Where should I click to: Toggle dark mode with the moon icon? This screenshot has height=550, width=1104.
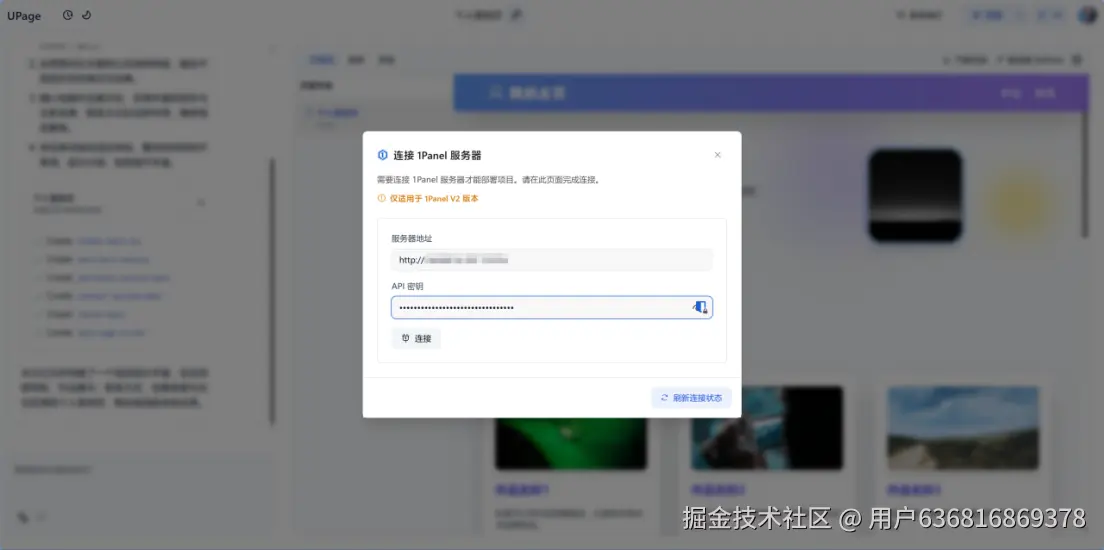click(x=87, y=15)
